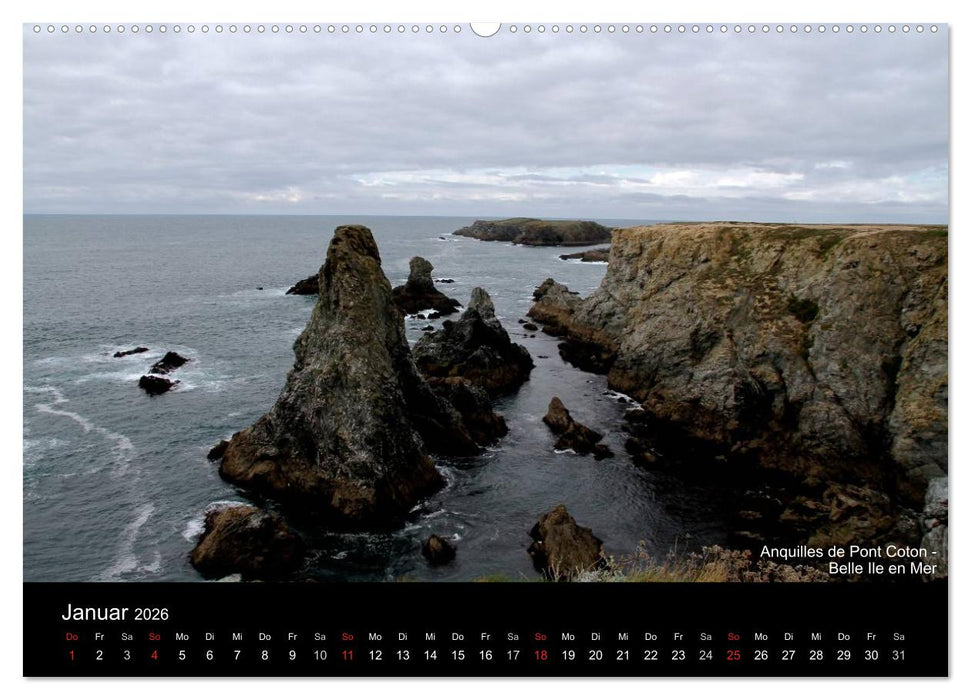Select the red date 18
The height and width of the screenshot is (700, 971).
(x=540, y=654)
